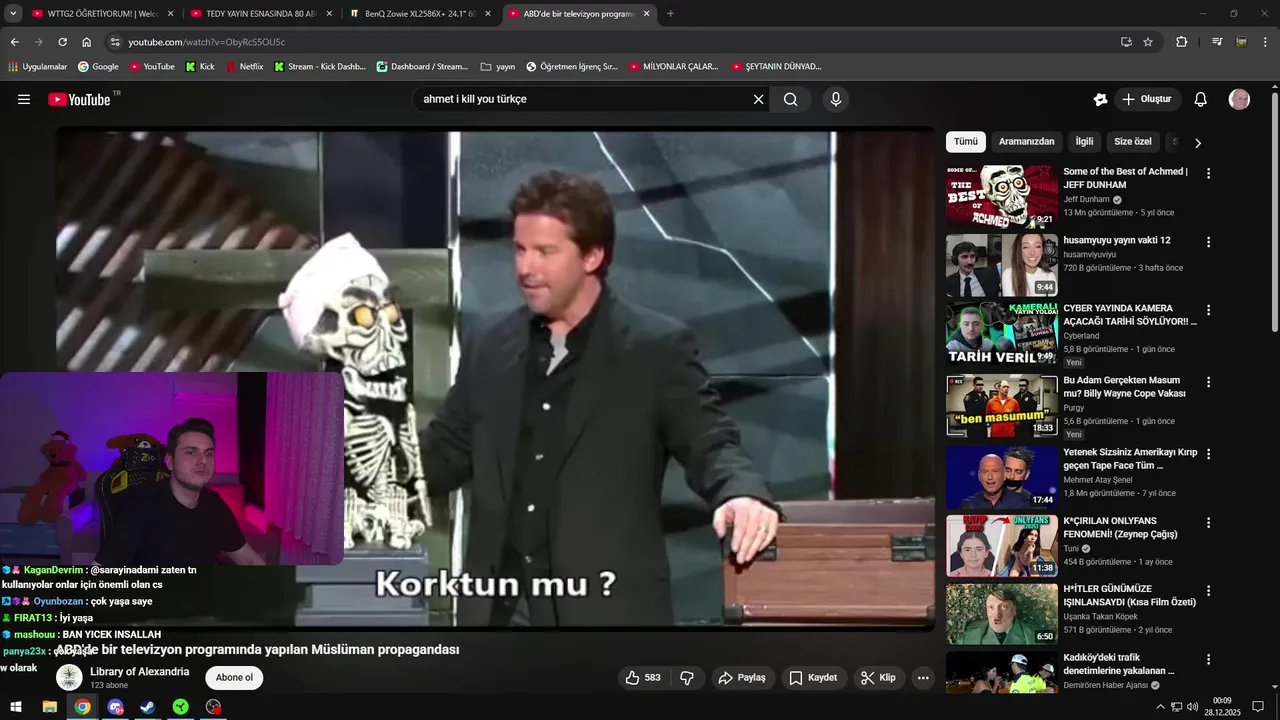Open Tape Face video thumbnail
This screenshot has height=720, width=1280.
pyautogui.click(x=1002, y=477)
